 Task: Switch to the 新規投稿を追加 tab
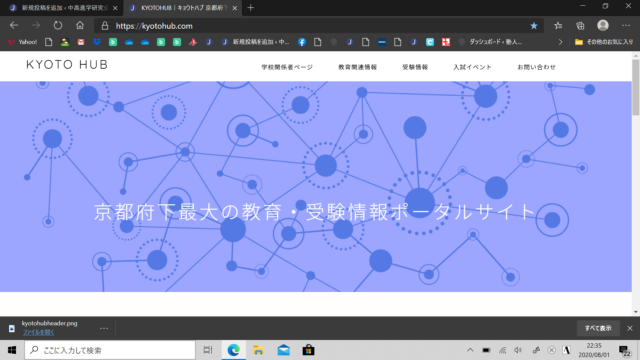(x=60, y=8)
